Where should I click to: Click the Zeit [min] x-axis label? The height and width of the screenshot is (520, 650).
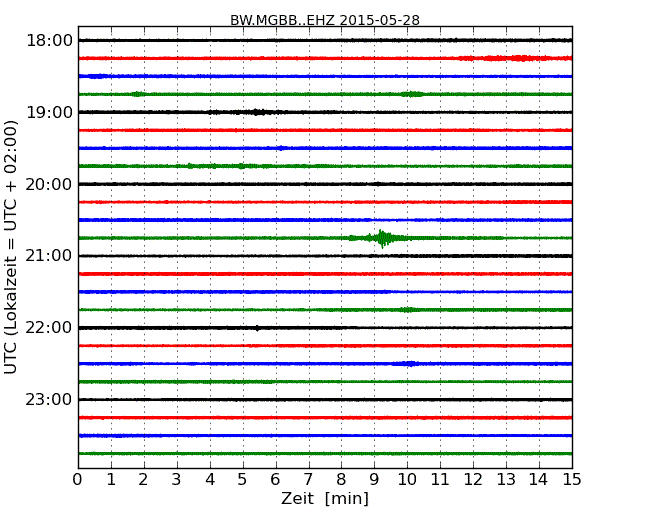coord(325,498)
